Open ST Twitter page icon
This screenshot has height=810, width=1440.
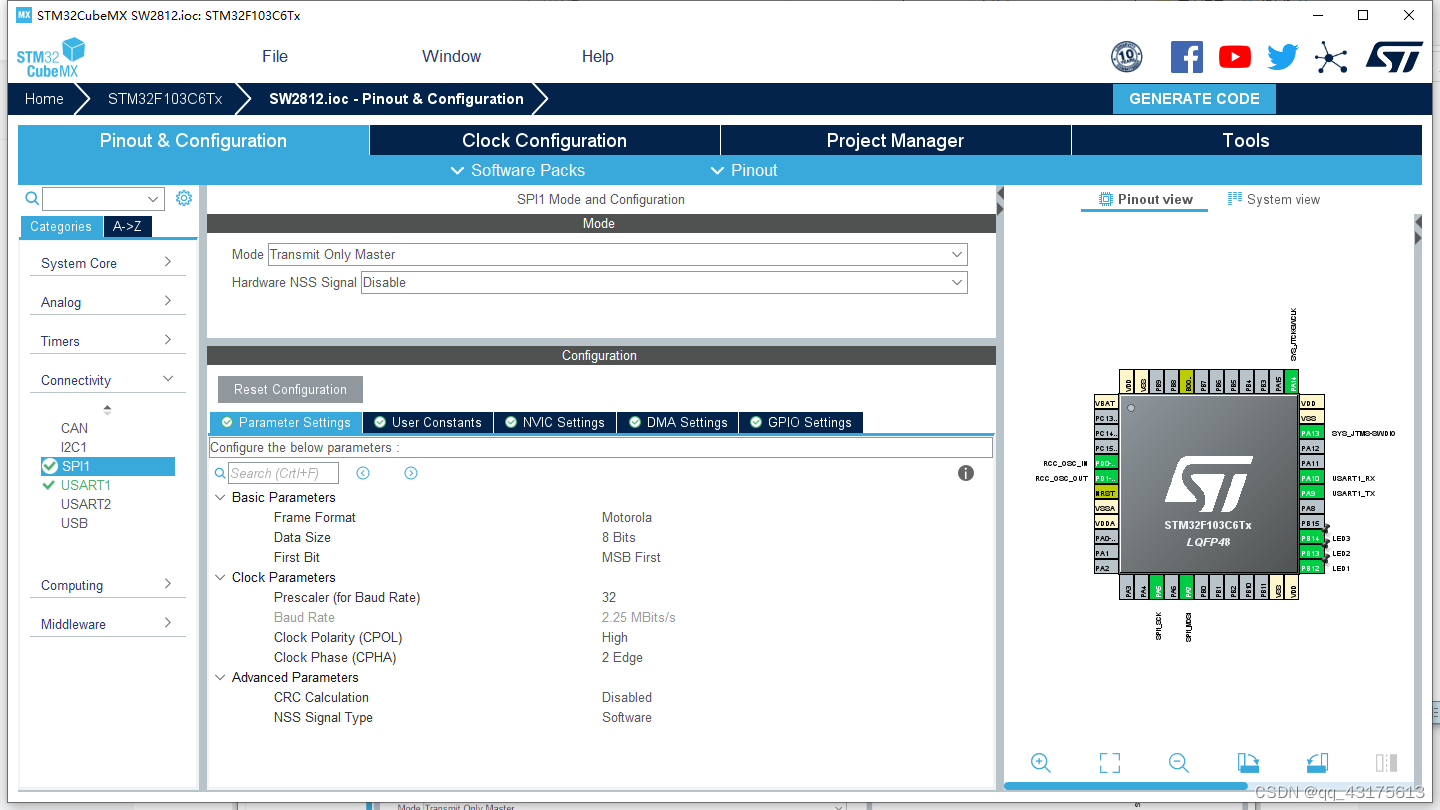[1283, 57]
